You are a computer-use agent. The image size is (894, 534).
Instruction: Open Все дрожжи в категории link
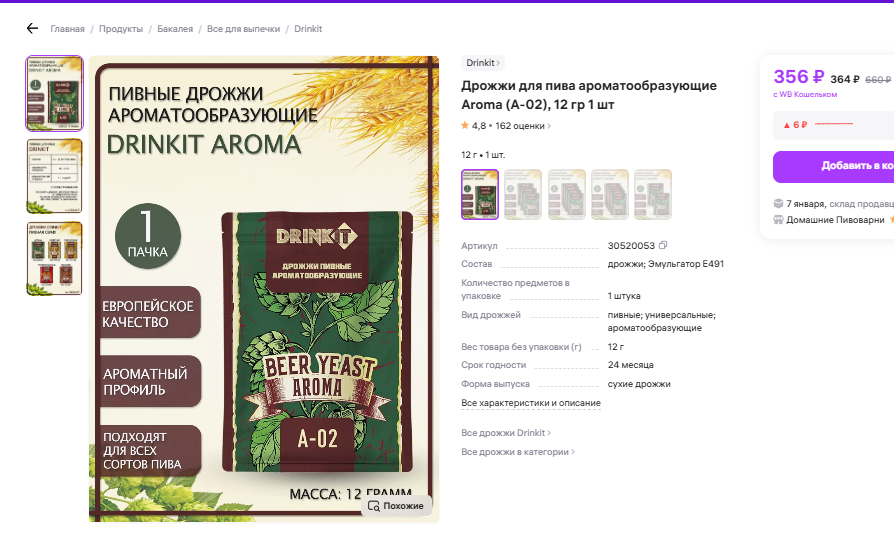click(518, 452)
